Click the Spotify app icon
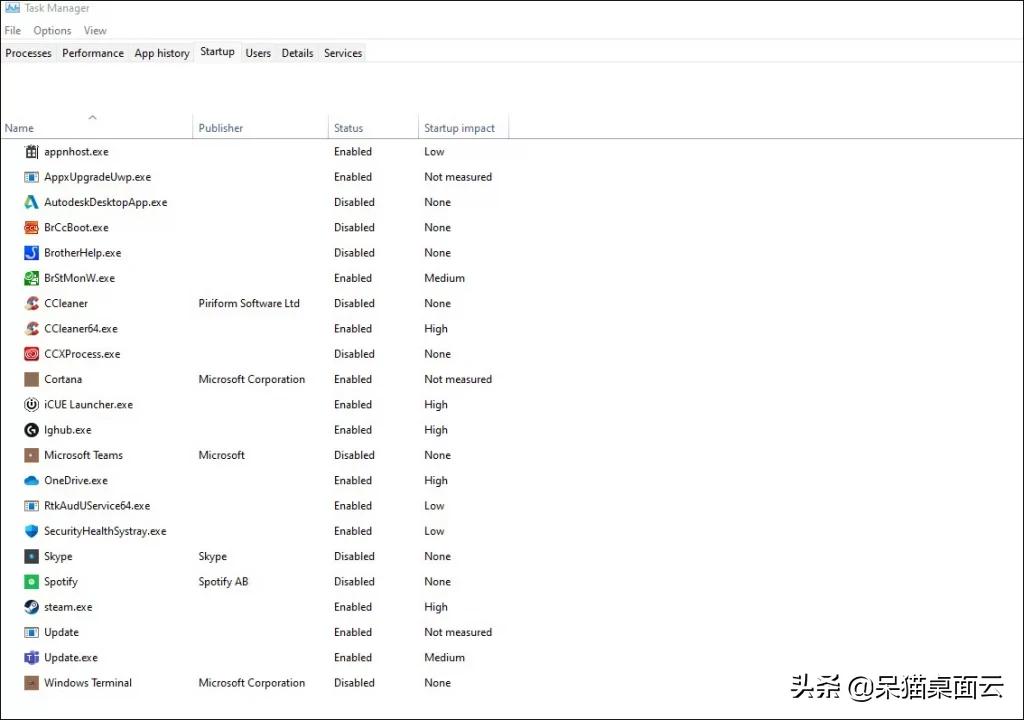Screen dimensions: 1024x720 [x=31, y=581]
